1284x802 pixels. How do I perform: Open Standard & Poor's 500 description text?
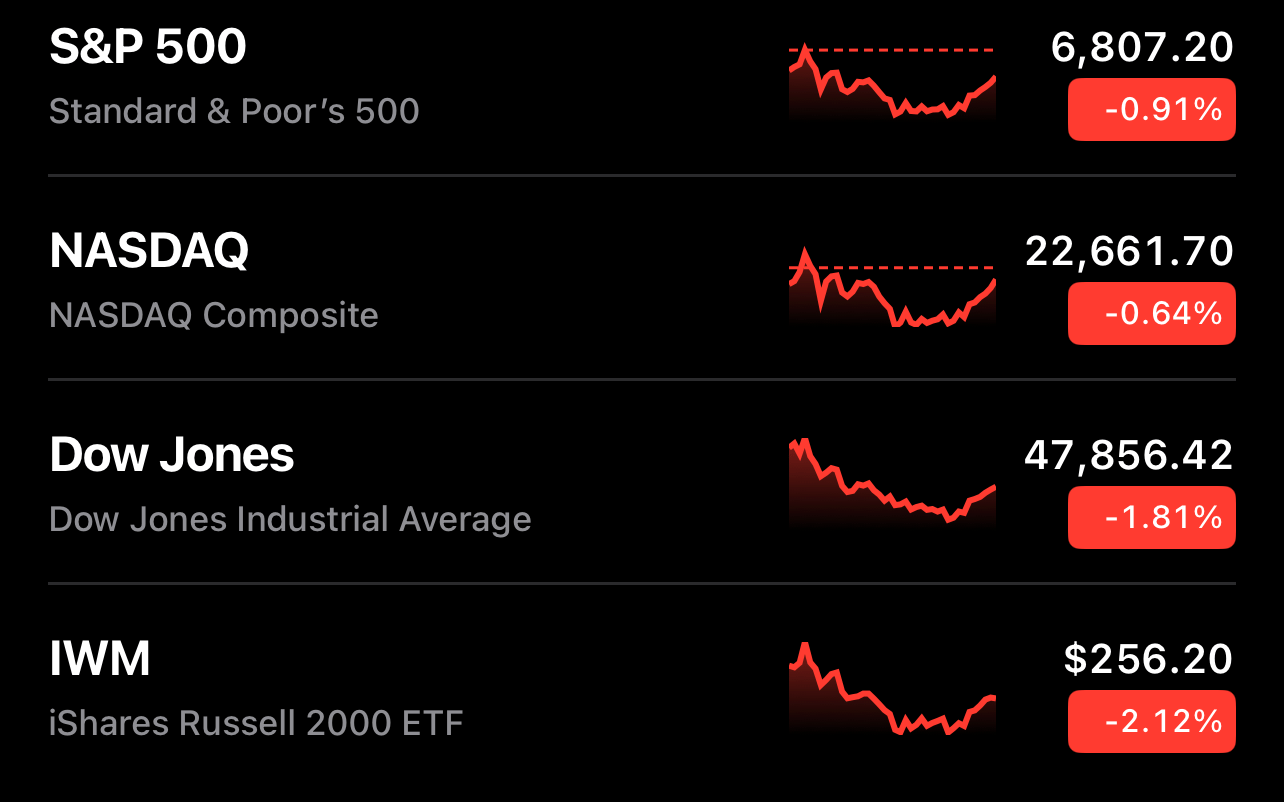pos(234,110)
